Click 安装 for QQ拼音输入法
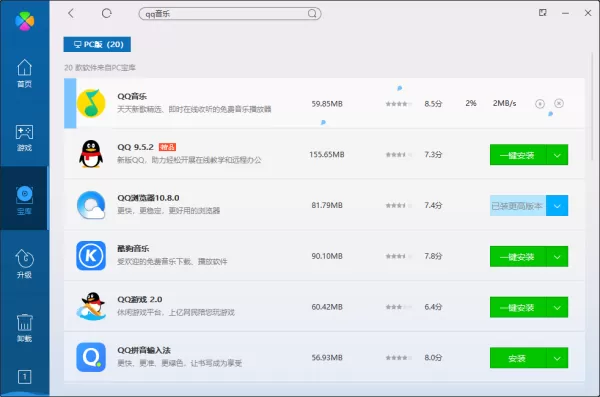The height and width of the screenshot is (397, 600). (x=518, y=358)
